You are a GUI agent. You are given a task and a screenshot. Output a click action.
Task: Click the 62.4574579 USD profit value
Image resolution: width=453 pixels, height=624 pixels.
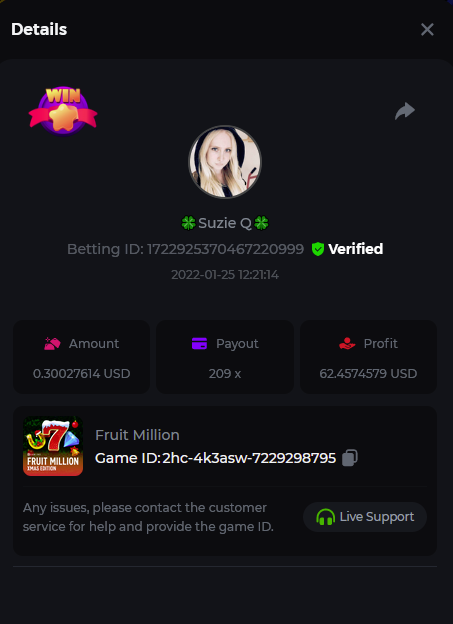(368, 374)
